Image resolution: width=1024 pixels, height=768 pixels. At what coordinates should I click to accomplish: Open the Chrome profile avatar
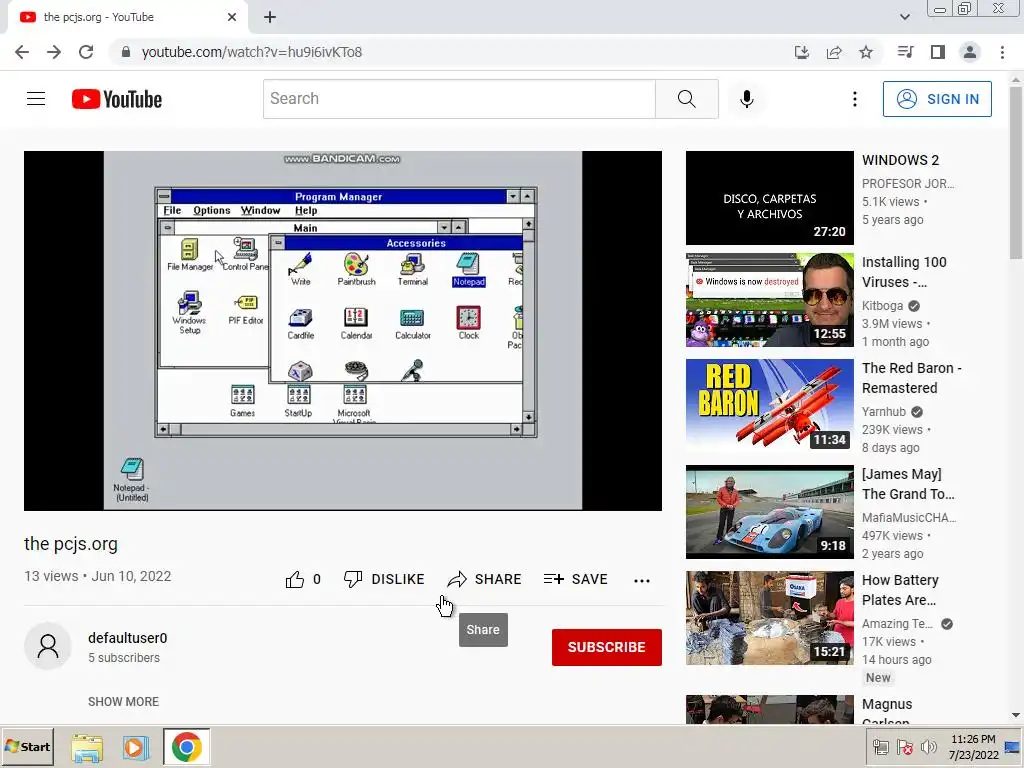click(970, 52)
